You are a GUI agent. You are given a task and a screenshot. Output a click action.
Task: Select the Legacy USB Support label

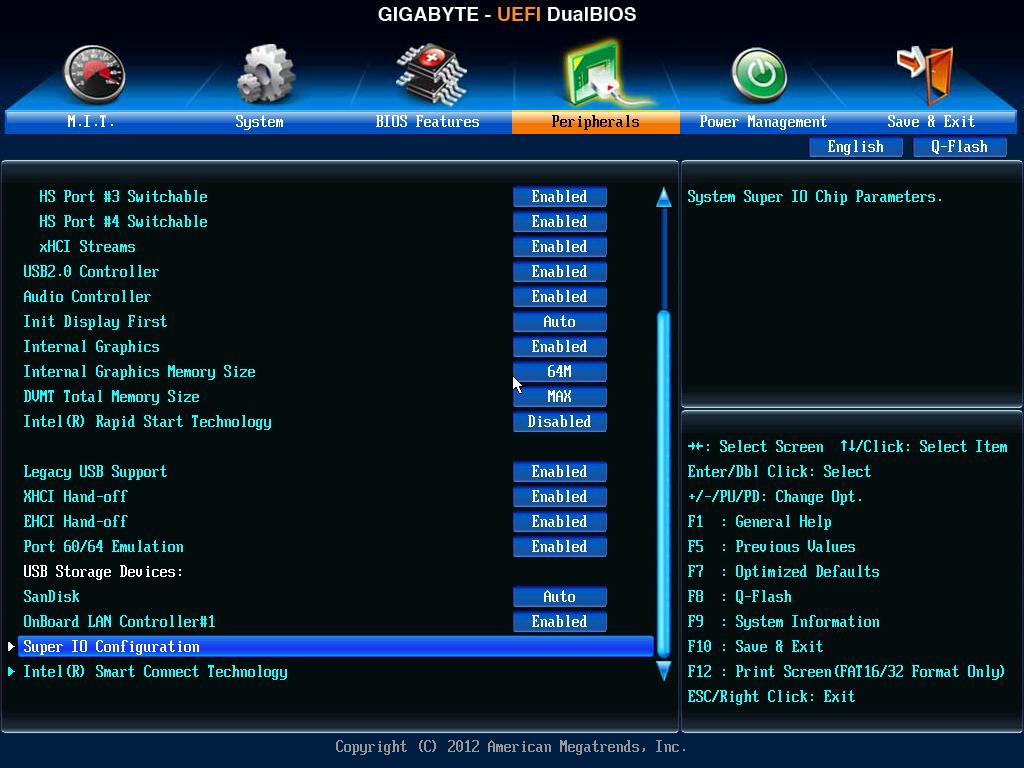pos(95,472)
